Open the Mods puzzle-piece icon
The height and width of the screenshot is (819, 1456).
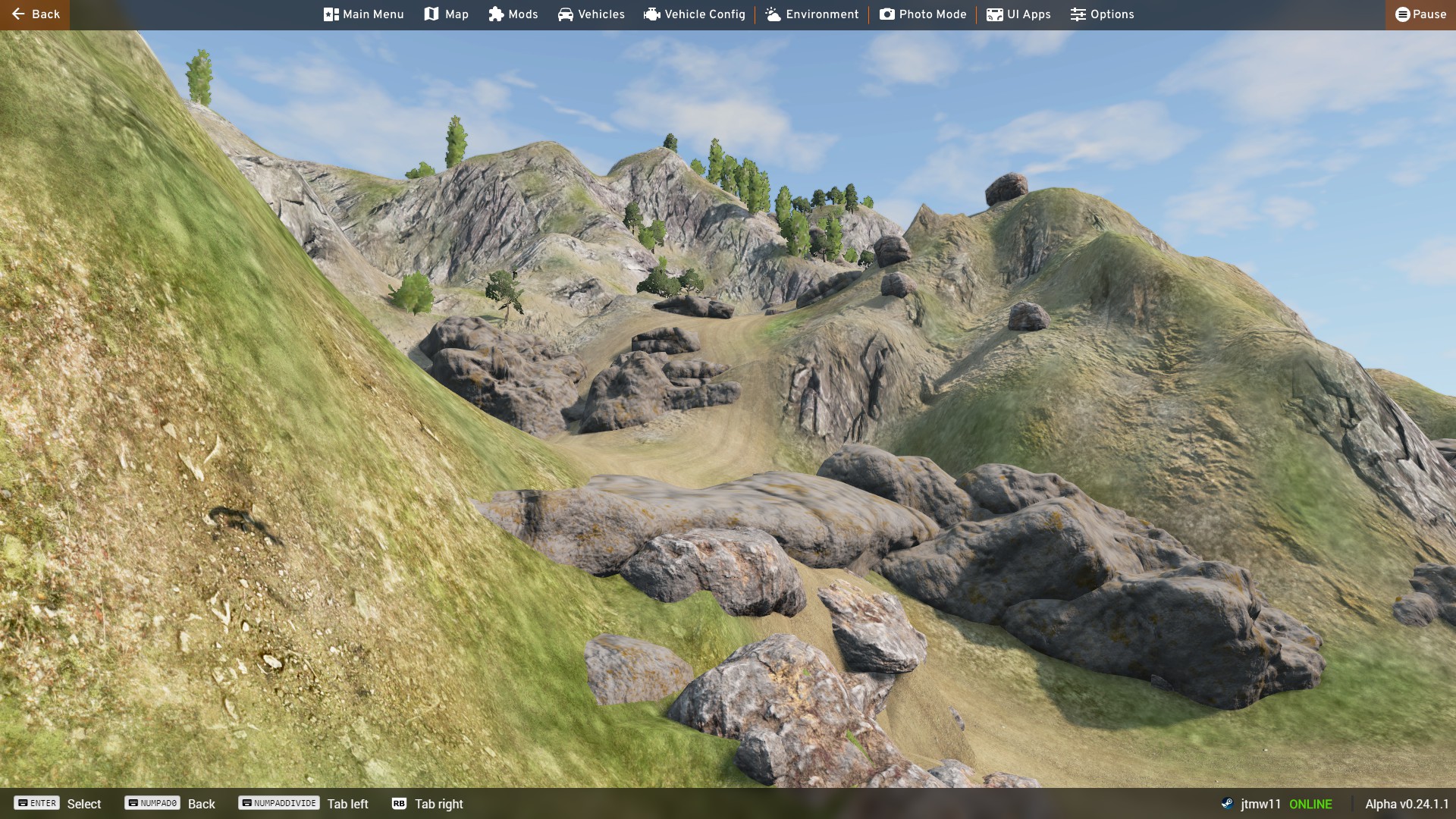[496, 14]
